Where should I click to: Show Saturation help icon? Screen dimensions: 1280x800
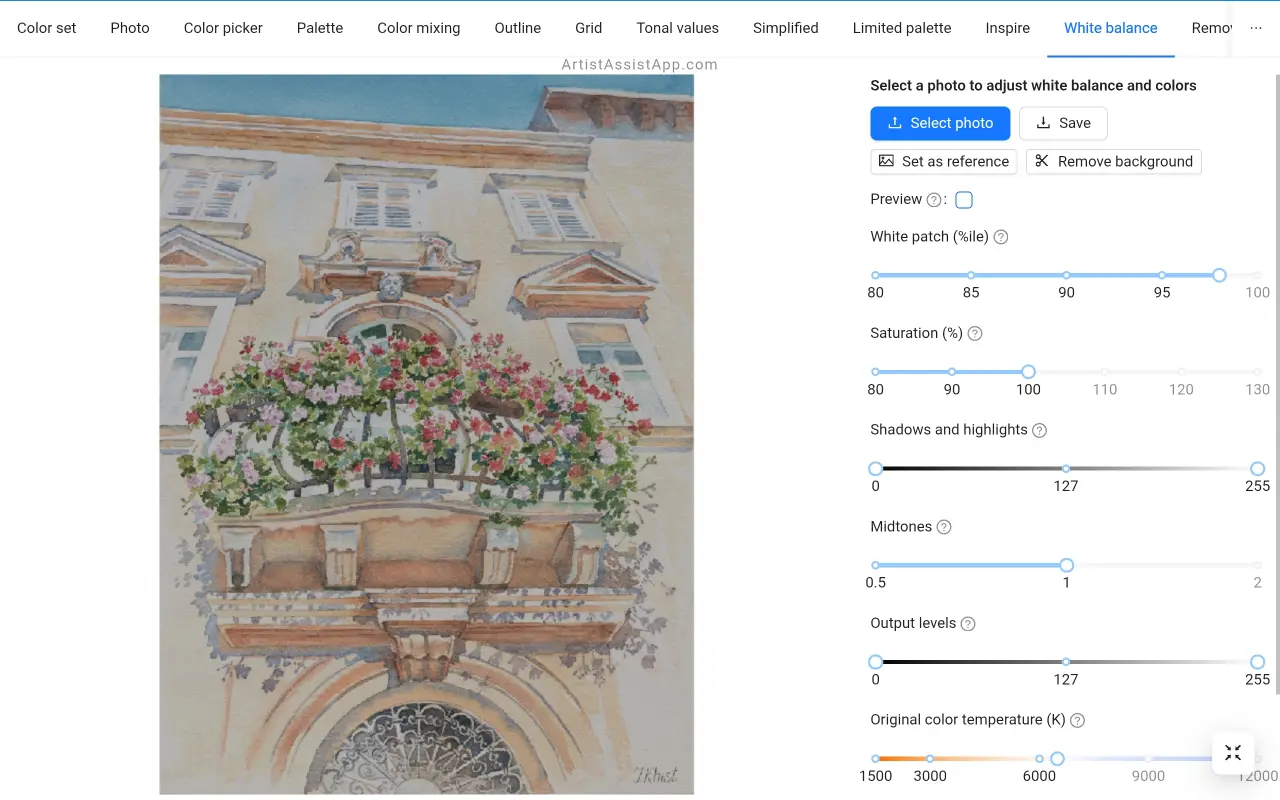pos(975,333)
